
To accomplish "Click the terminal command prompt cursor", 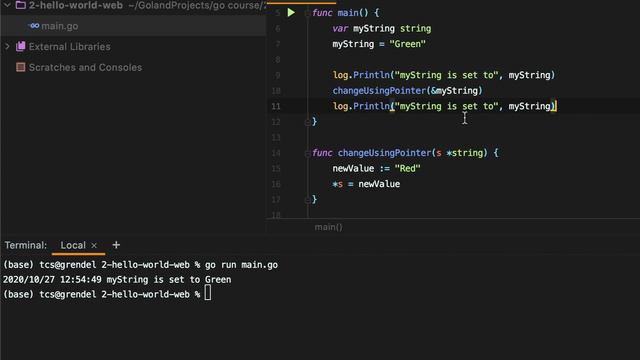I will pos(208,293).
